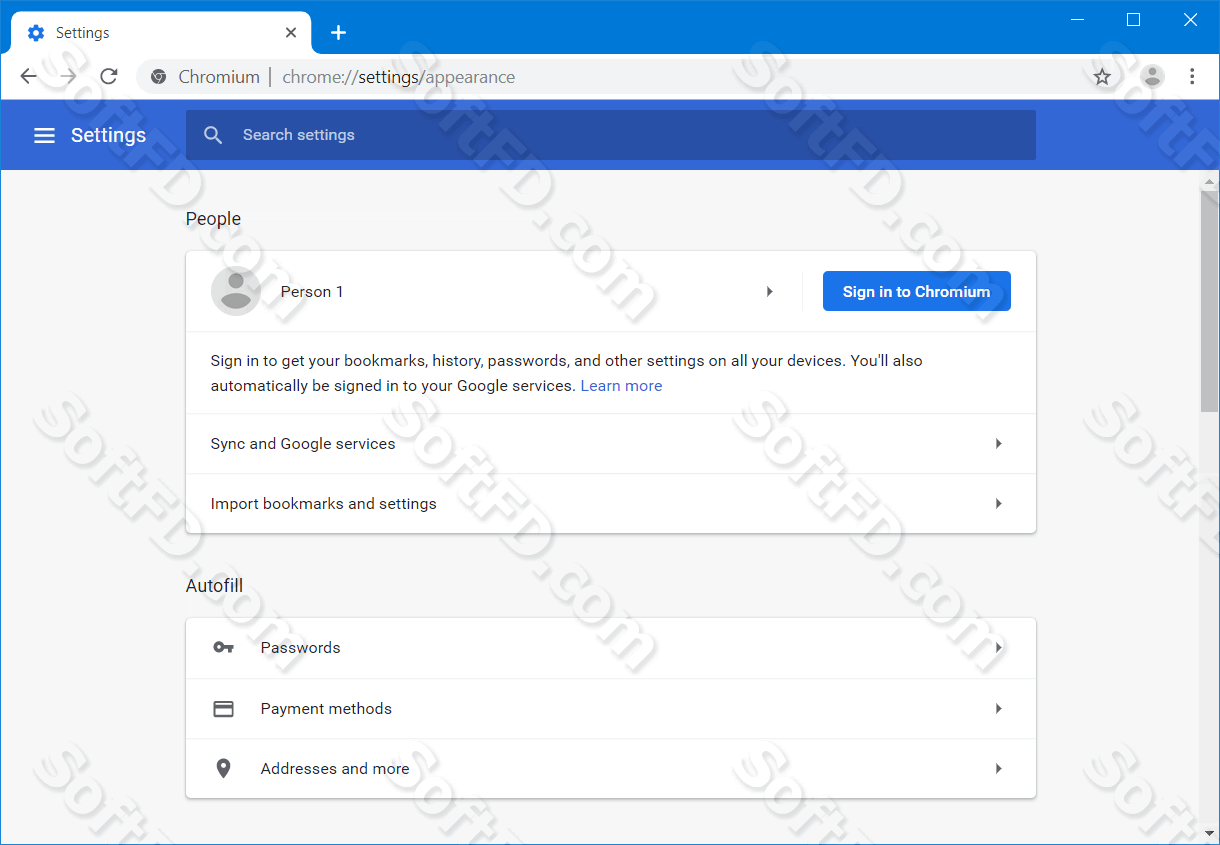The image size is (1220, 845).
Task: Click the Settings page title
Action: pyautogui.click(x=108, y=135)
